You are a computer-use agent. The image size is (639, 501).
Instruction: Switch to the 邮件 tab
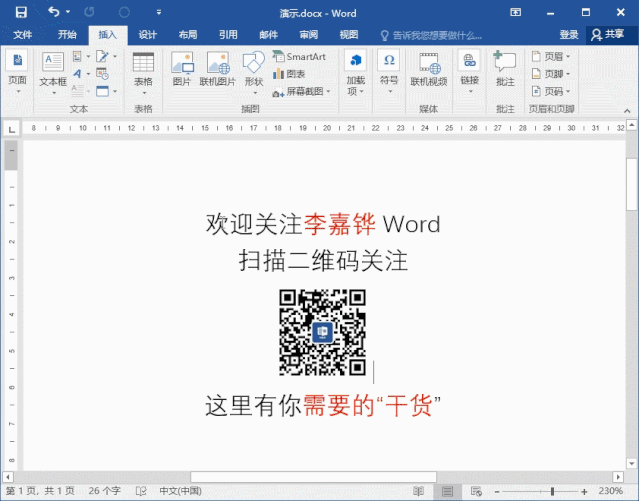click(x=268, y=35)
